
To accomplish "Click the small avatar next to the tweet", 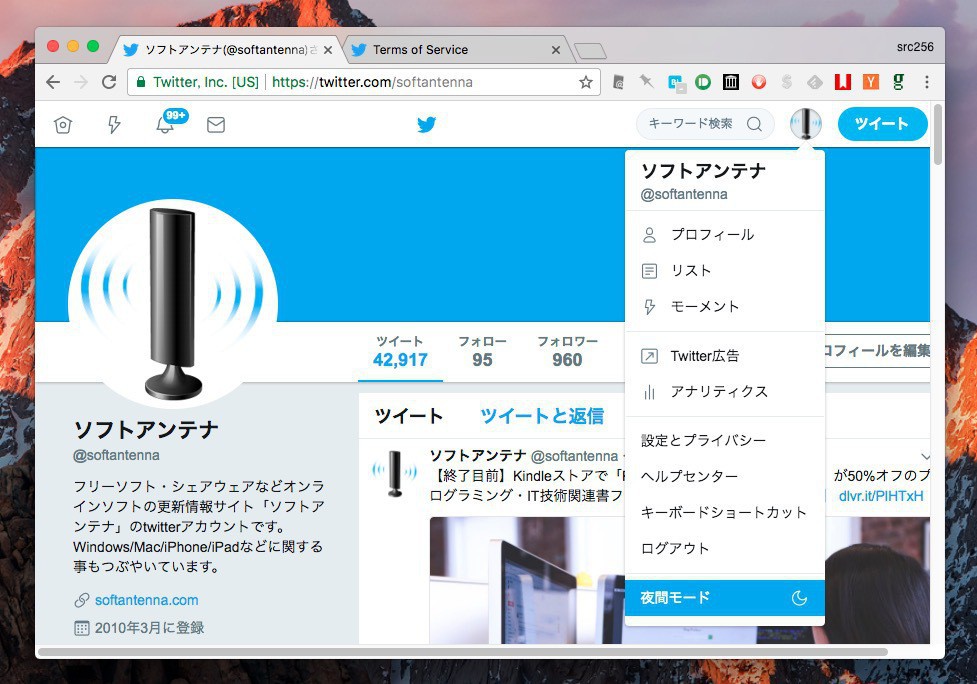I will [x=394, y=473].
